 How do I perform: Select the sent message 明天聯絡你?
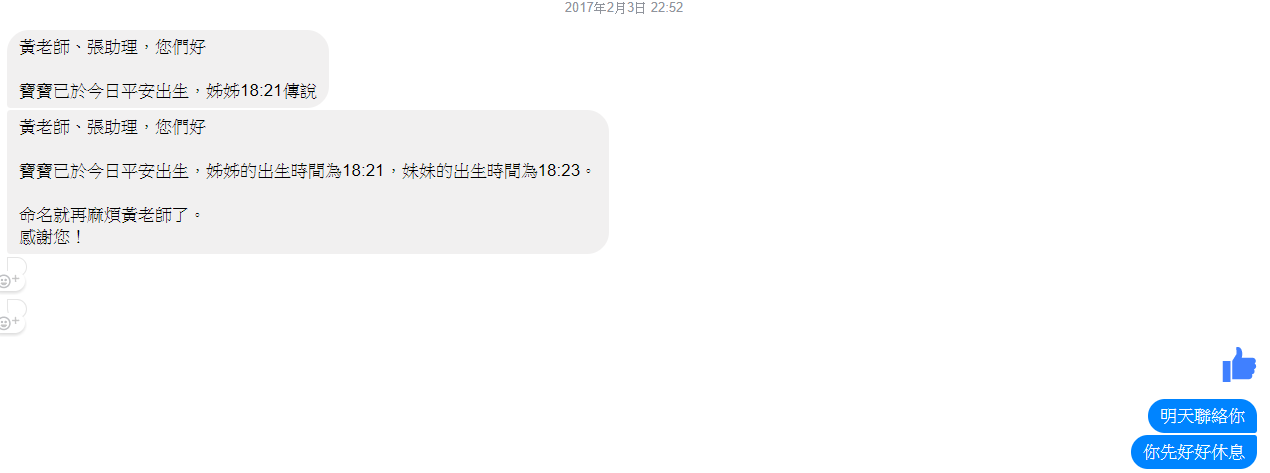(x=1202, y=416)
